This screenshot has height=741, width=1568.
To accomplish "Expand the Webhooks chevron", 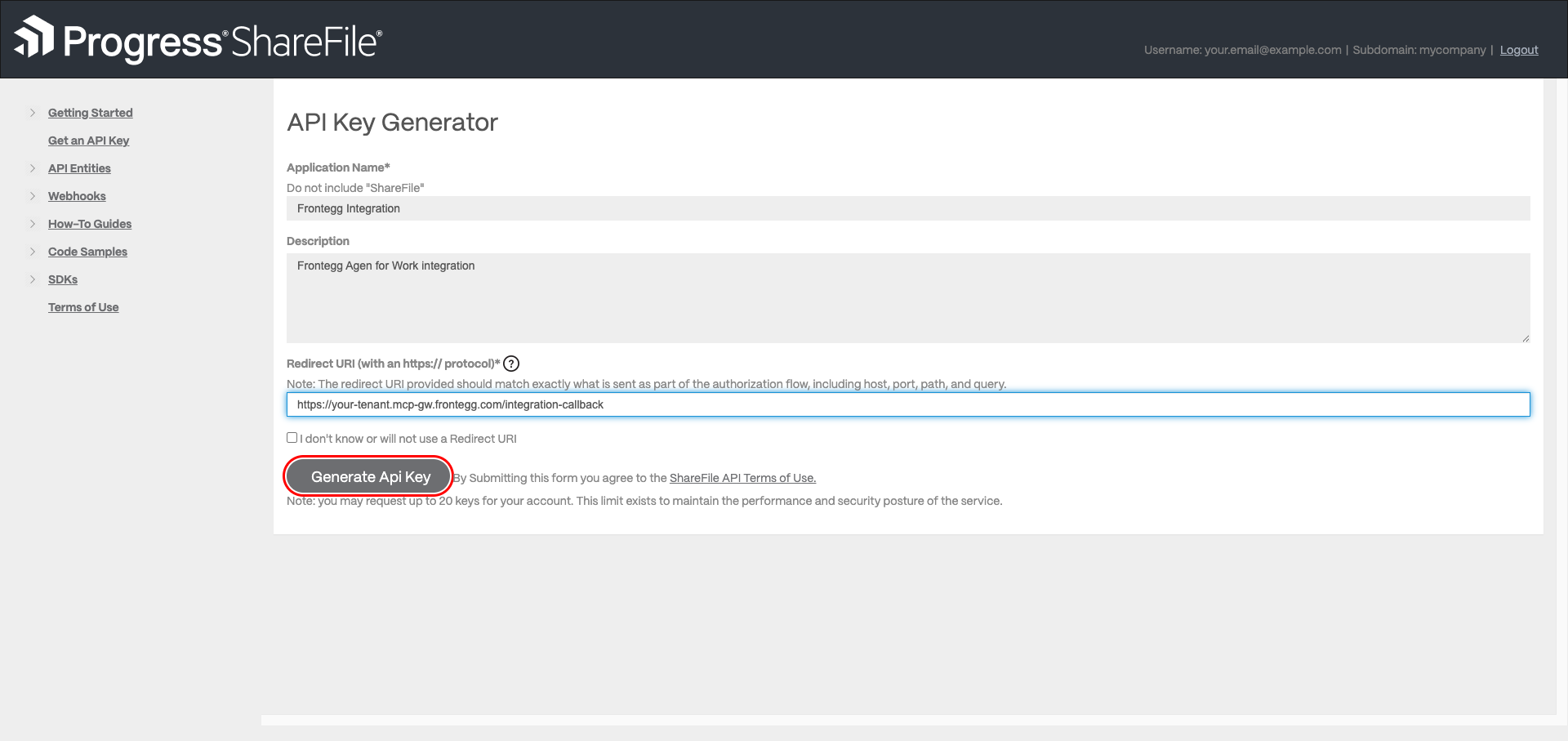I will point(33,196).
